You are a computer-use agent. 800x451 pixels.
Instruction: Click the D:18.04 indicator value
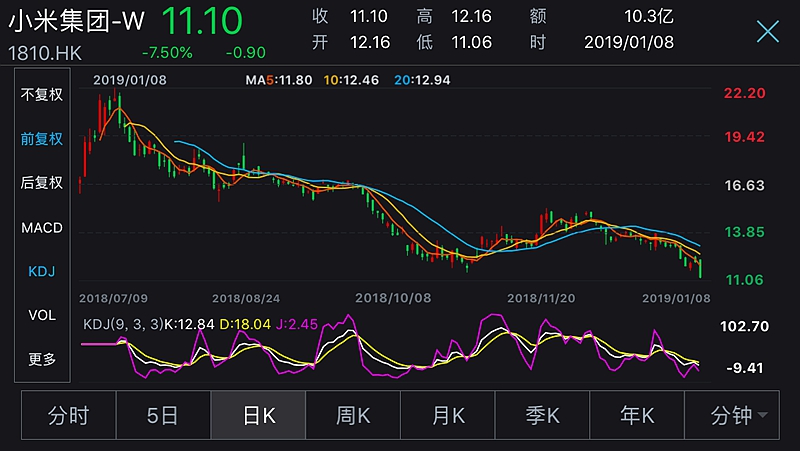245,324
